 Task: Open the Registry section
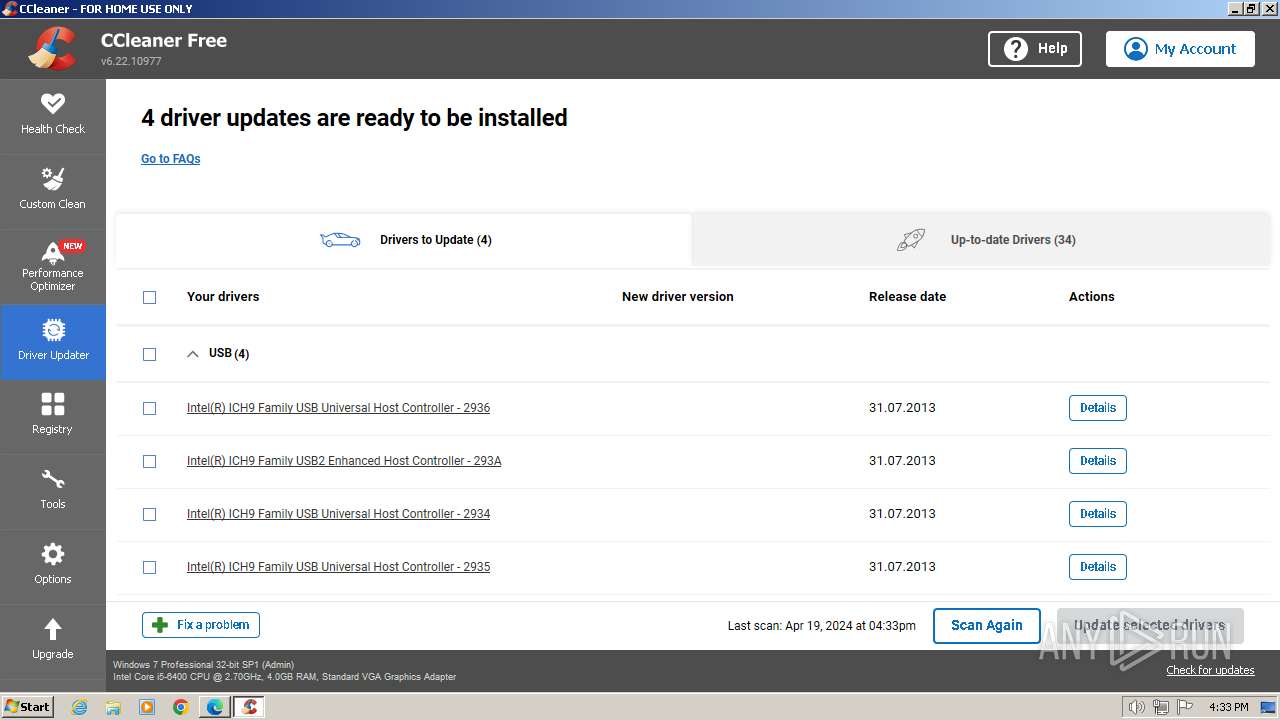point(53,416)
